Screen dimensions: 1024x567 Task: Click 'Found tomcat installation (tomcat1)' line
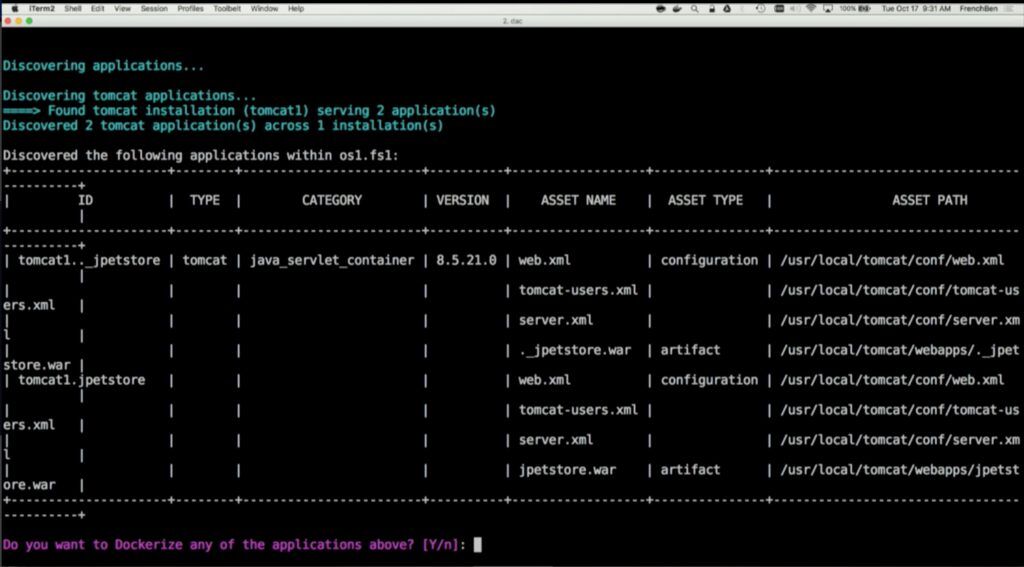(x=249, y=111)
